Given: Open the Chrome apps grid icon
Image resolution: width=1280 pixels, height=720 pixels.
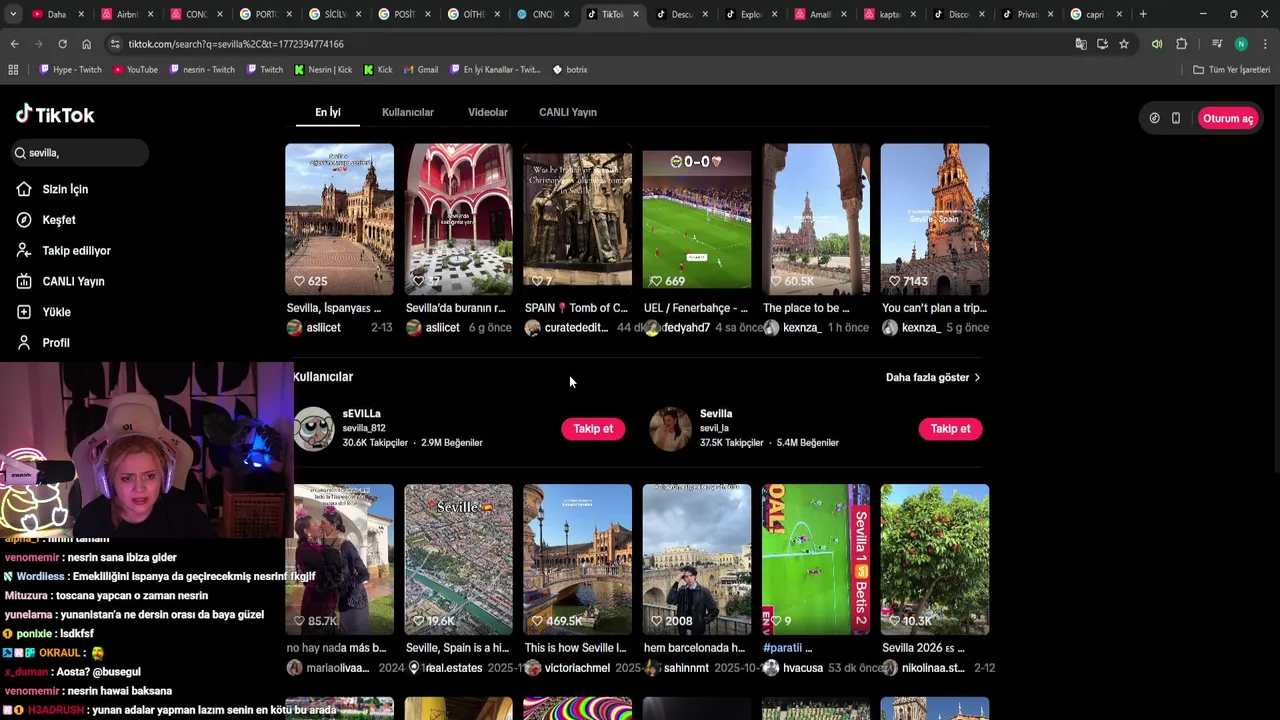Looking at the screenshot, I should click(x=13, y=70).
